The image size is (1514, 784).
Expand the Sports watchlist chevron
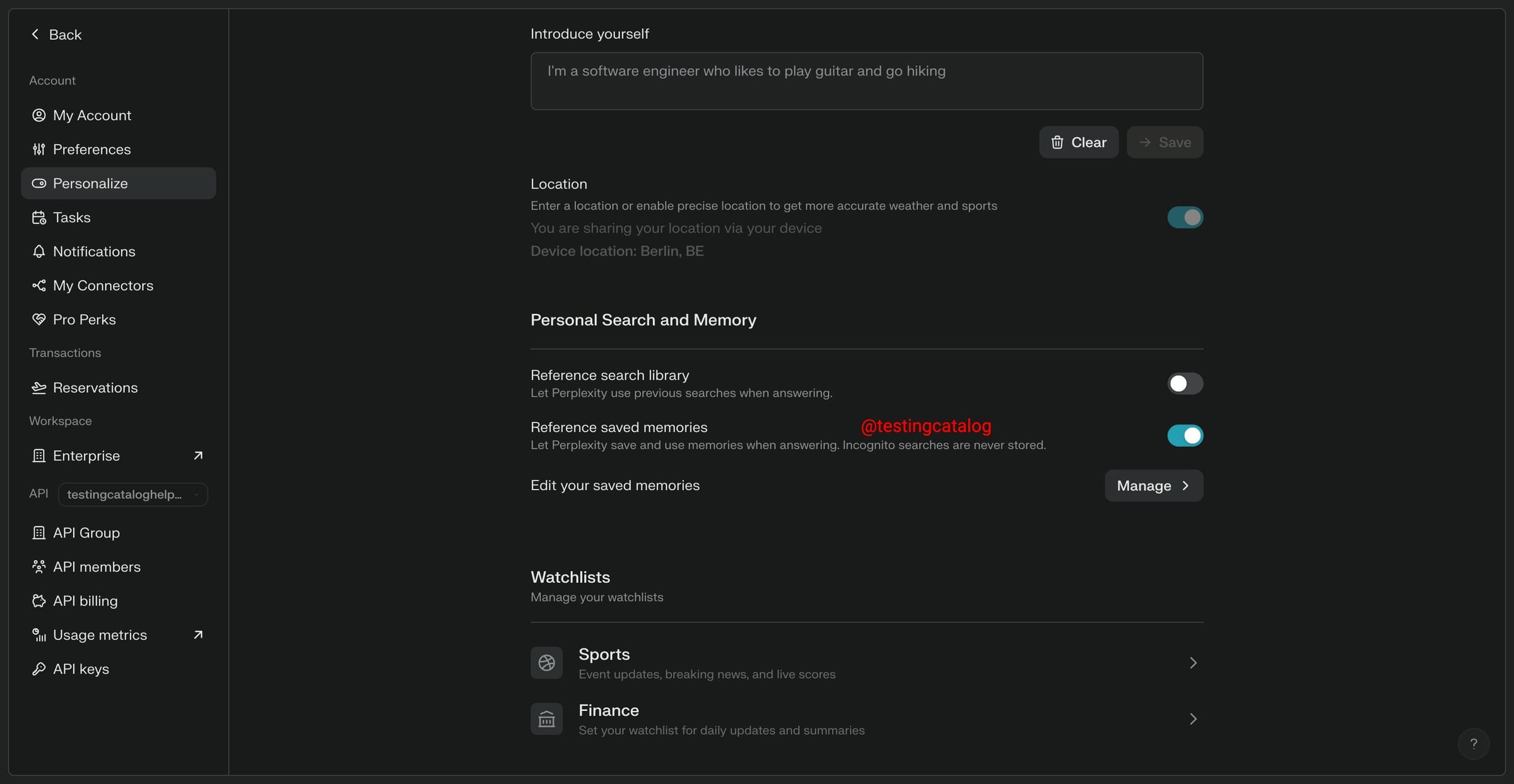click(1192, 663)
